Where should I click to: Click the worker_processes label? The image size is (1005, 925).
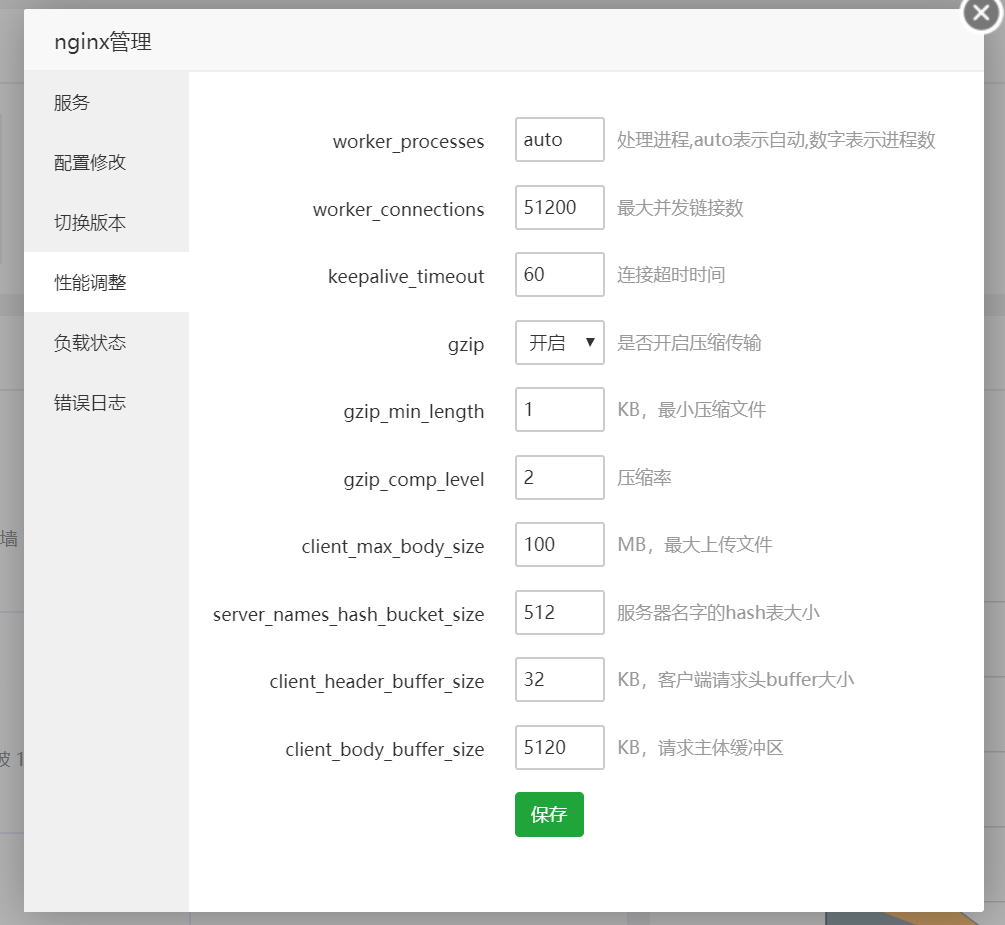tap(408, 142)
